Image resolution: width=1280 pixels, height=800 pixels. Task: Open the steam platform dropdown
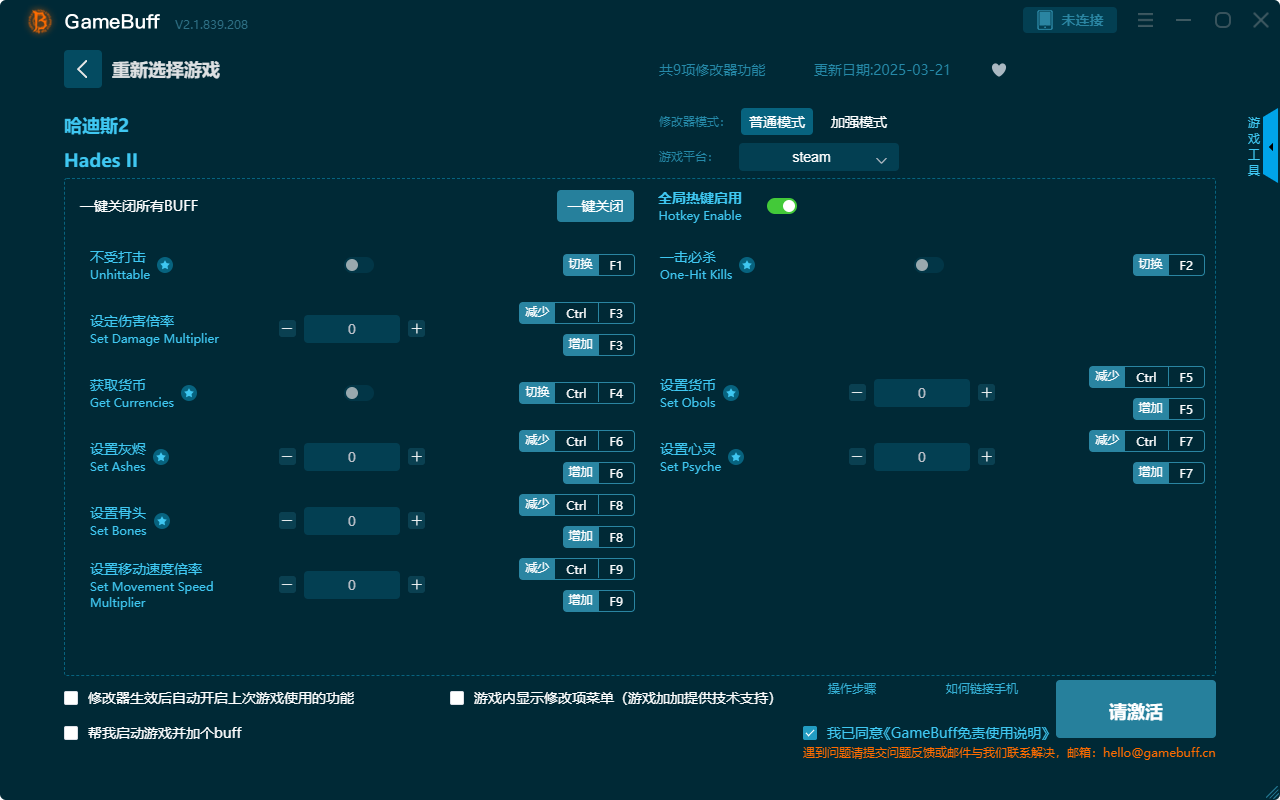tap(818, 157)
